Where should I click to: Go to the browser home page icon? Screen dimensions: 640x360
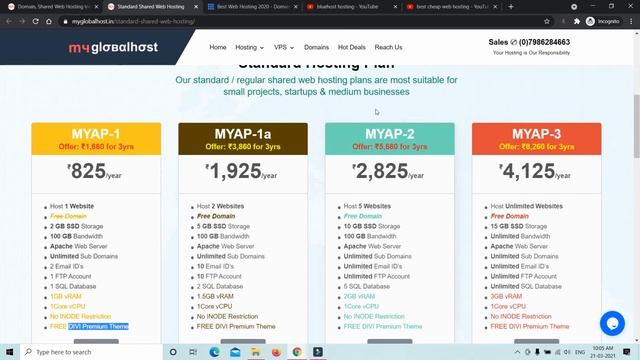[49, 21]
